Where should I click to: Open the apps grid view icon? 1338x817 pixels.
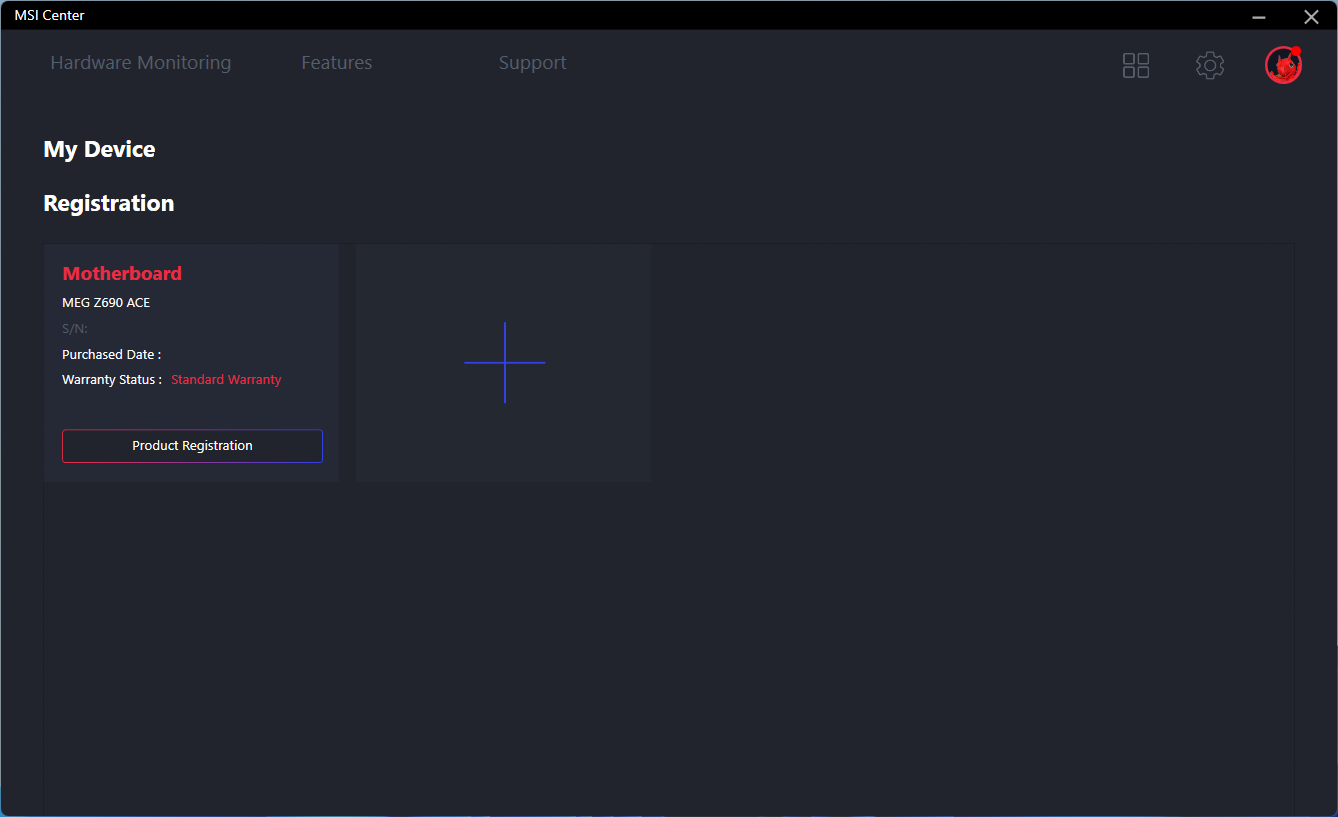tap(1136, 65)
